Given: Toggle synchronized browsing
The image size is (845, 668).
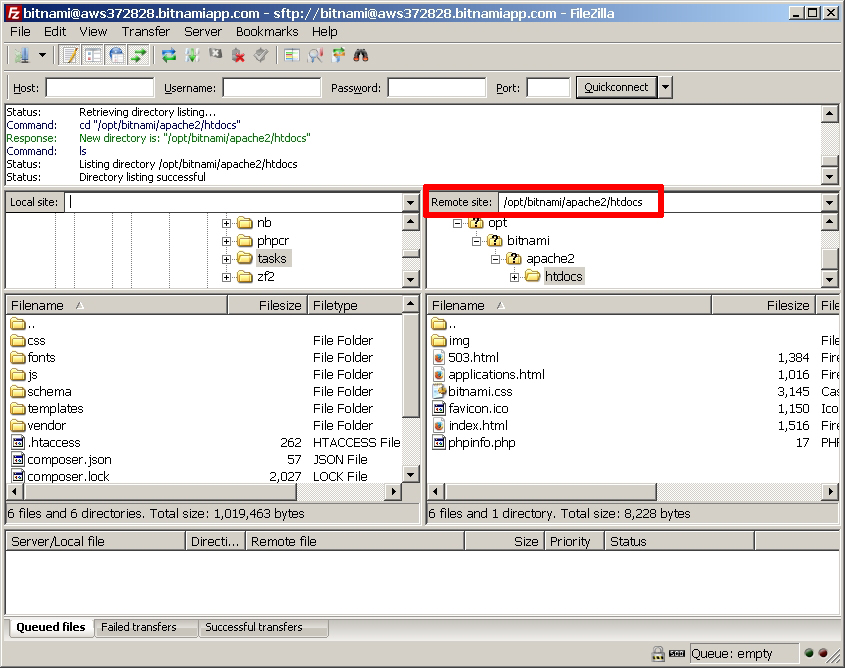Looking at the screenshot, I should pyautogui.click(x=338, y=55).
